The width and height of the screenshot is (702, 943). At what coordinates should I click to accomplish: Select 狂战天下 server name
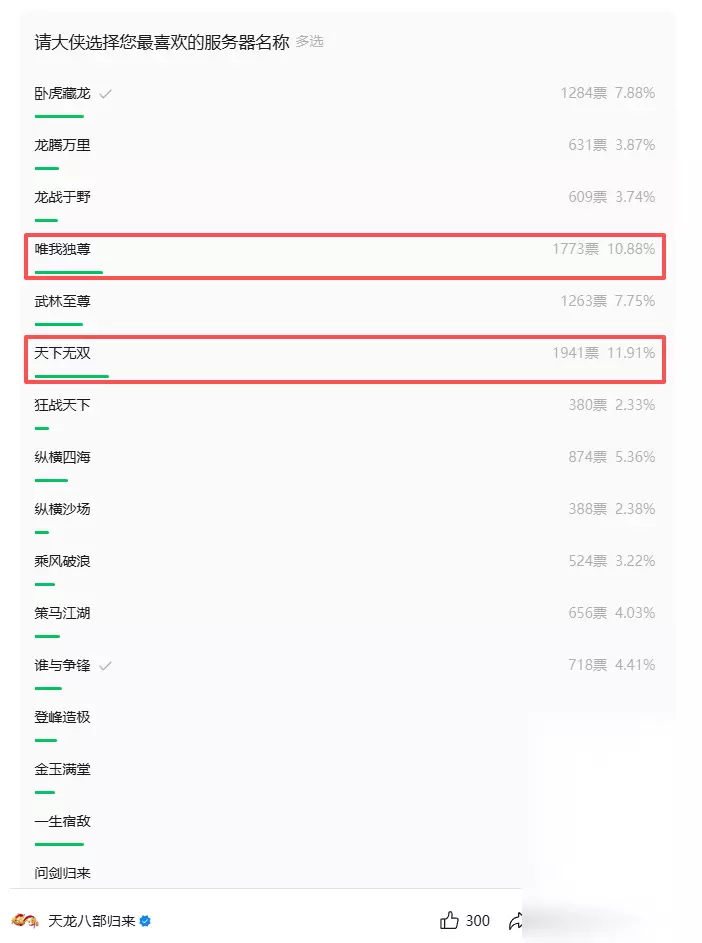point(63,405)
